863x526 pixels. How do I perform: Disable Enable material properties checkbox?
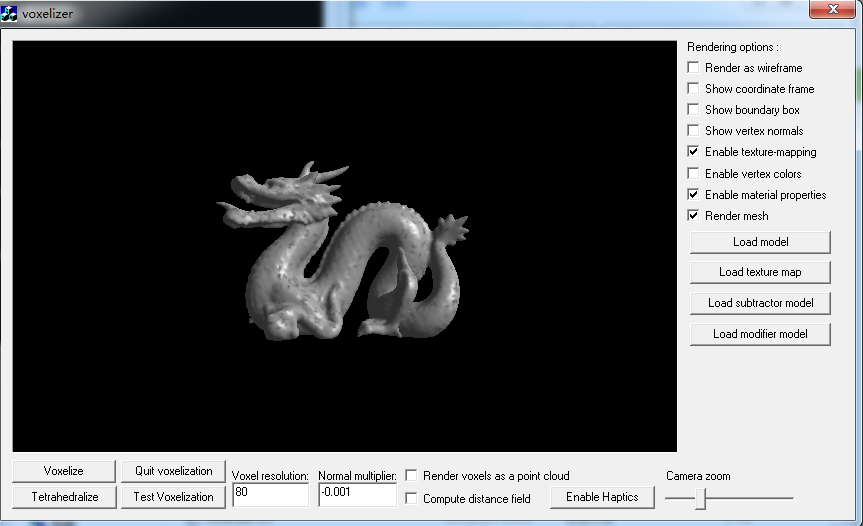[x=693, y=194]
